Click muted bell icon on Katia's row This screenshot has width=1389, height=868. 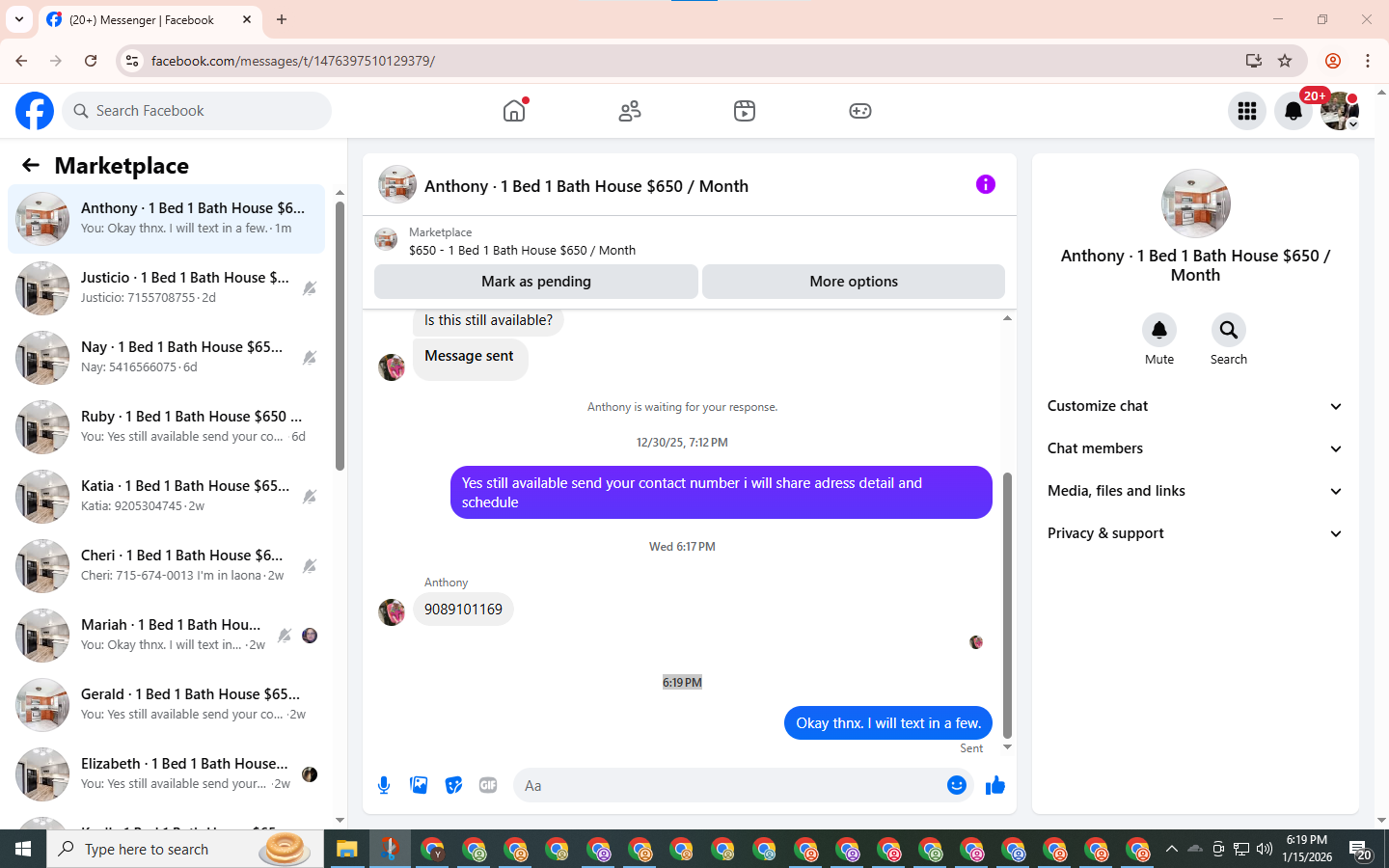coord(310,497)
